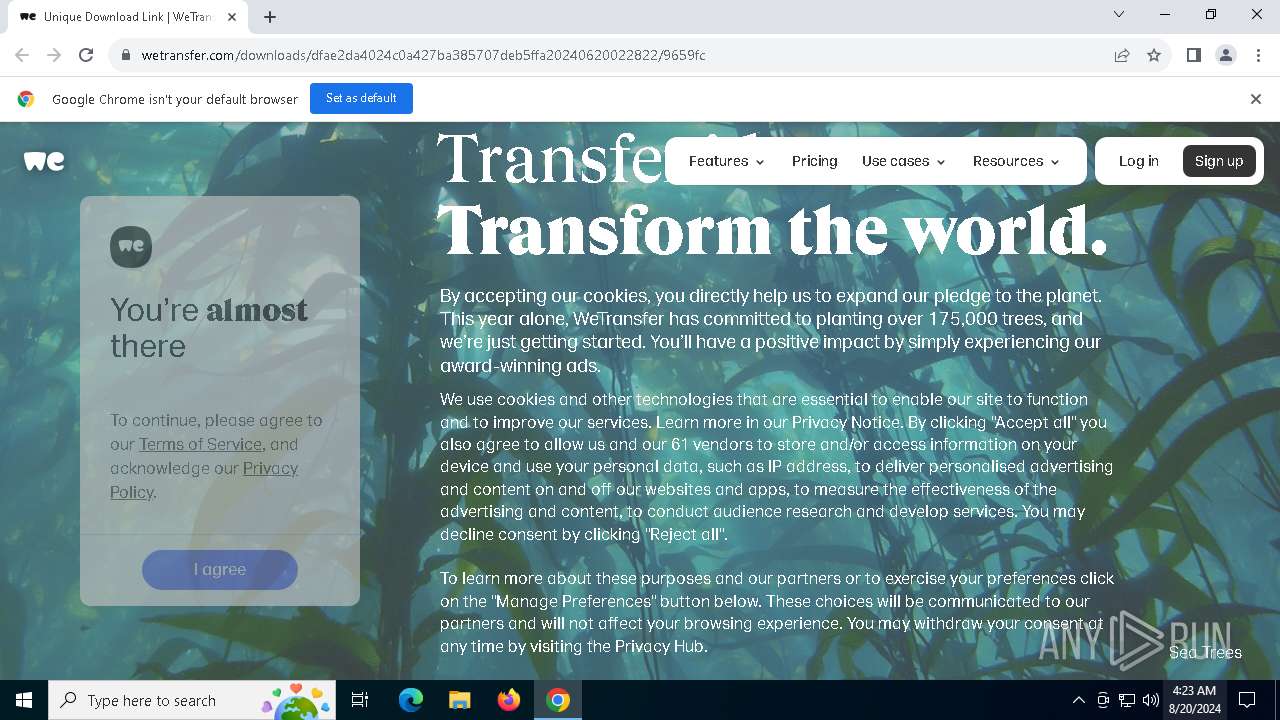
Task: Open File Explorer from taskbar
Action: point(459,700)
